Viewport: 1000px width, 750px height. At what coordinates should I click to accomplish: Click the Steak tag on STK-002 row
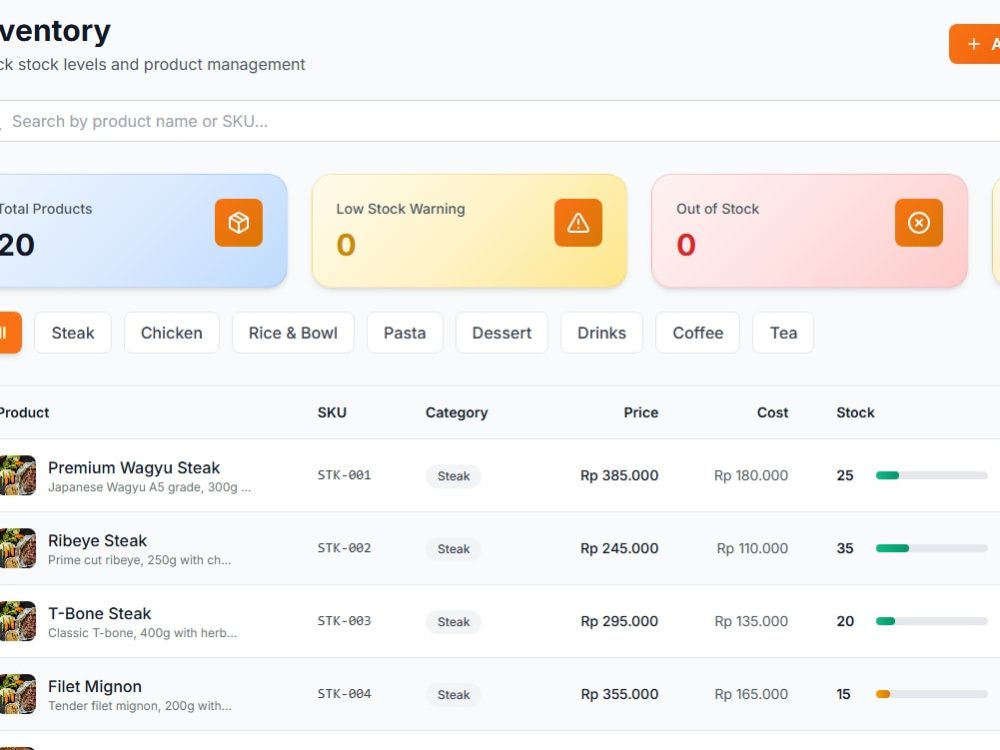point(453,549)
